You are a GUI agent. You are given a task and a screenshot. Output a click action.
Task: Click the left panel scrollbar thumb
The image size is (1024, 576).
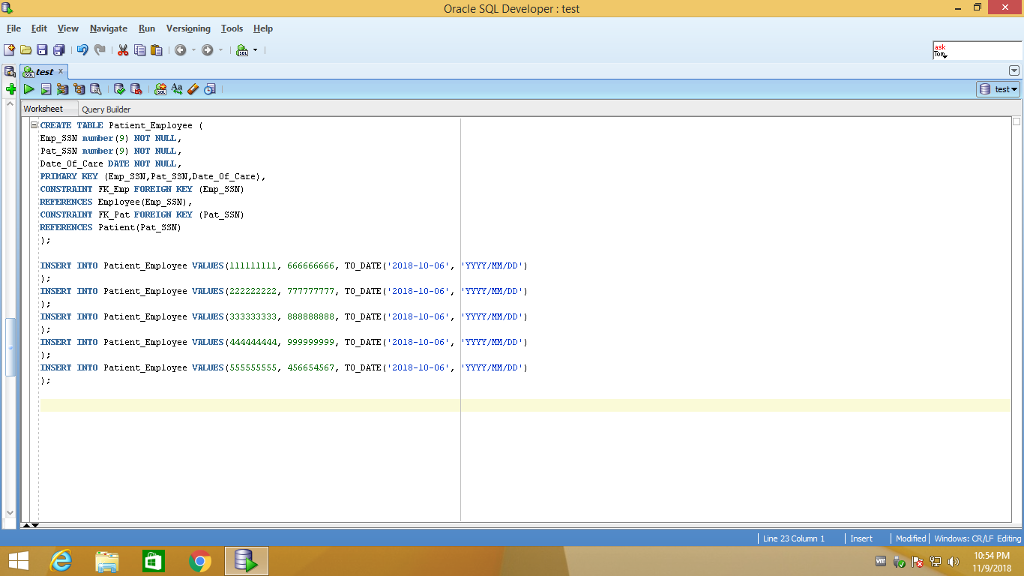10,347
